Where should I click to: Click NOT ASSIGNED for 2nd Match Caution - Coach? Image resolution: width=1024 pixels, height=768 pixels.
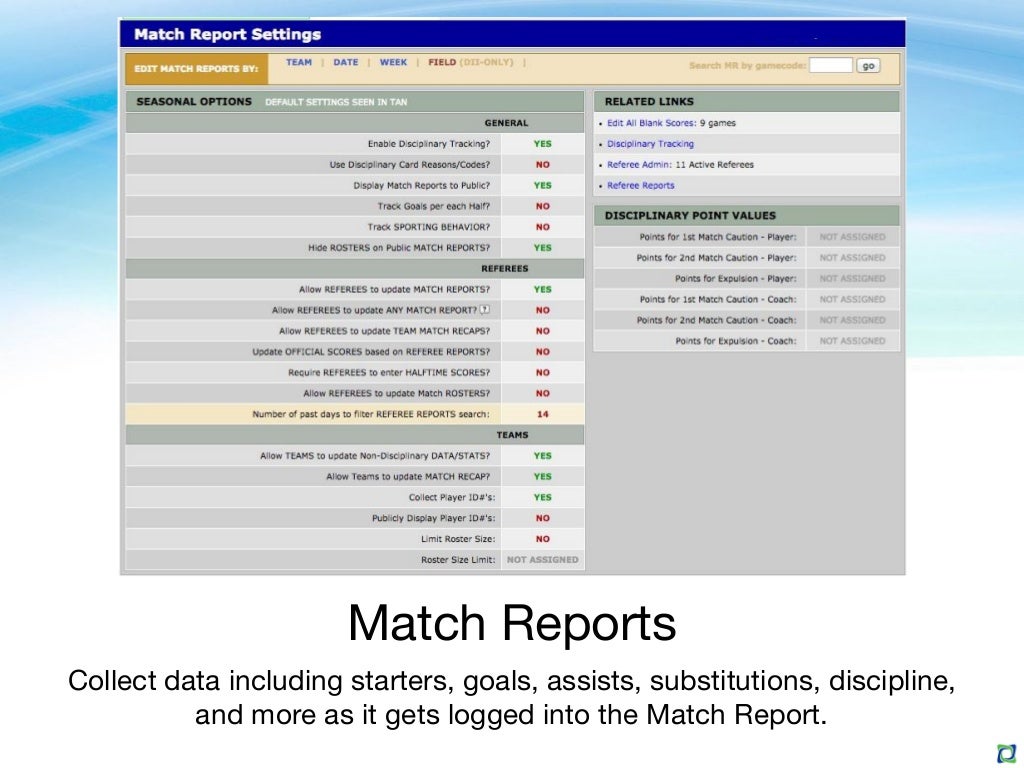[x=852, y=321]
